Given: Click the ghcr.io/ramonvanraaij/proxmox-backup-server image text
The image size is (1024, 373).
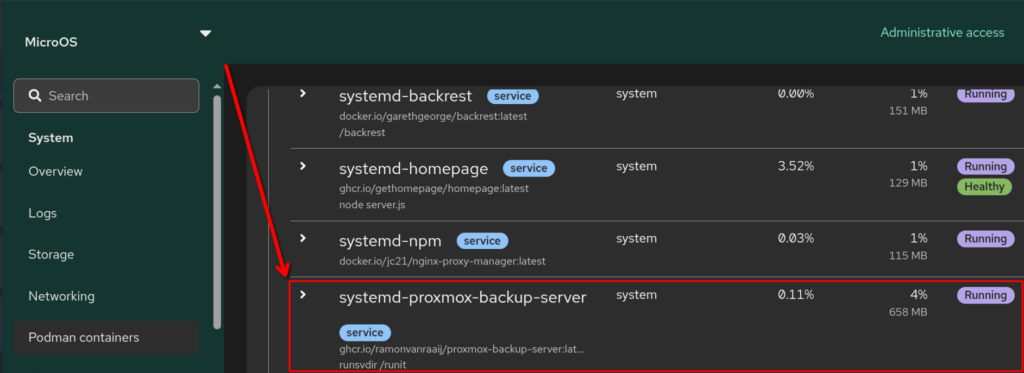Looking at the screenshot, I should pyautogui.click(x=461, y=349).
